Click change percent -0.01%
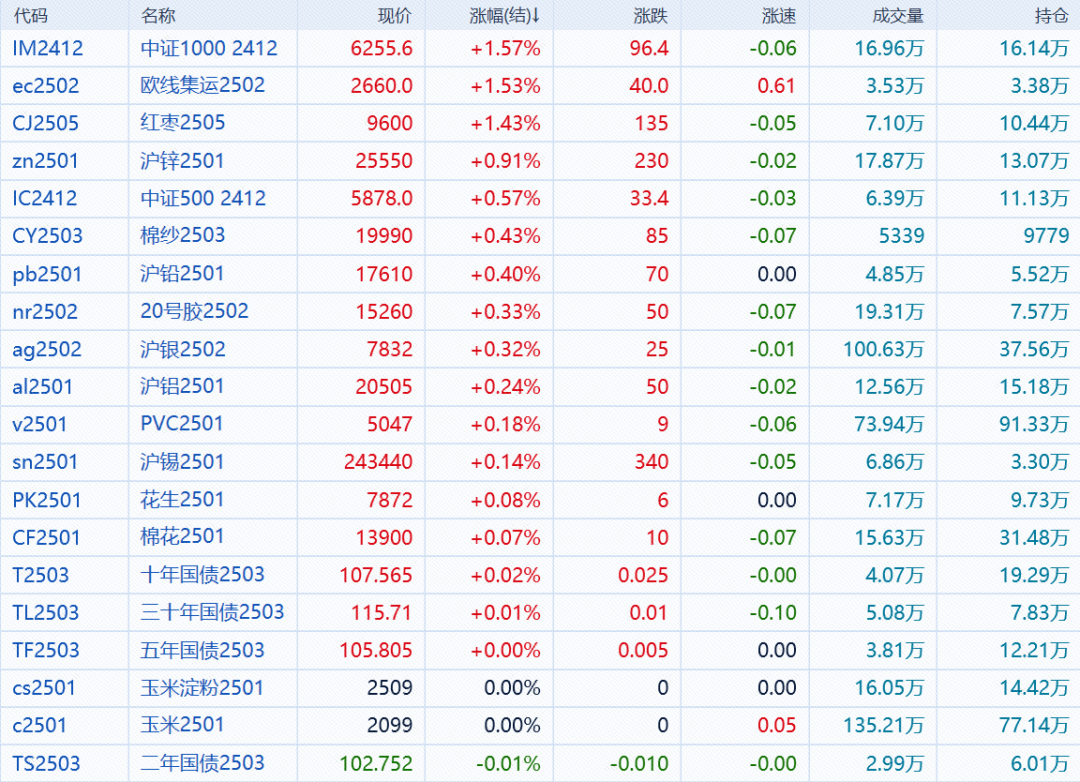 coord(508,763)
